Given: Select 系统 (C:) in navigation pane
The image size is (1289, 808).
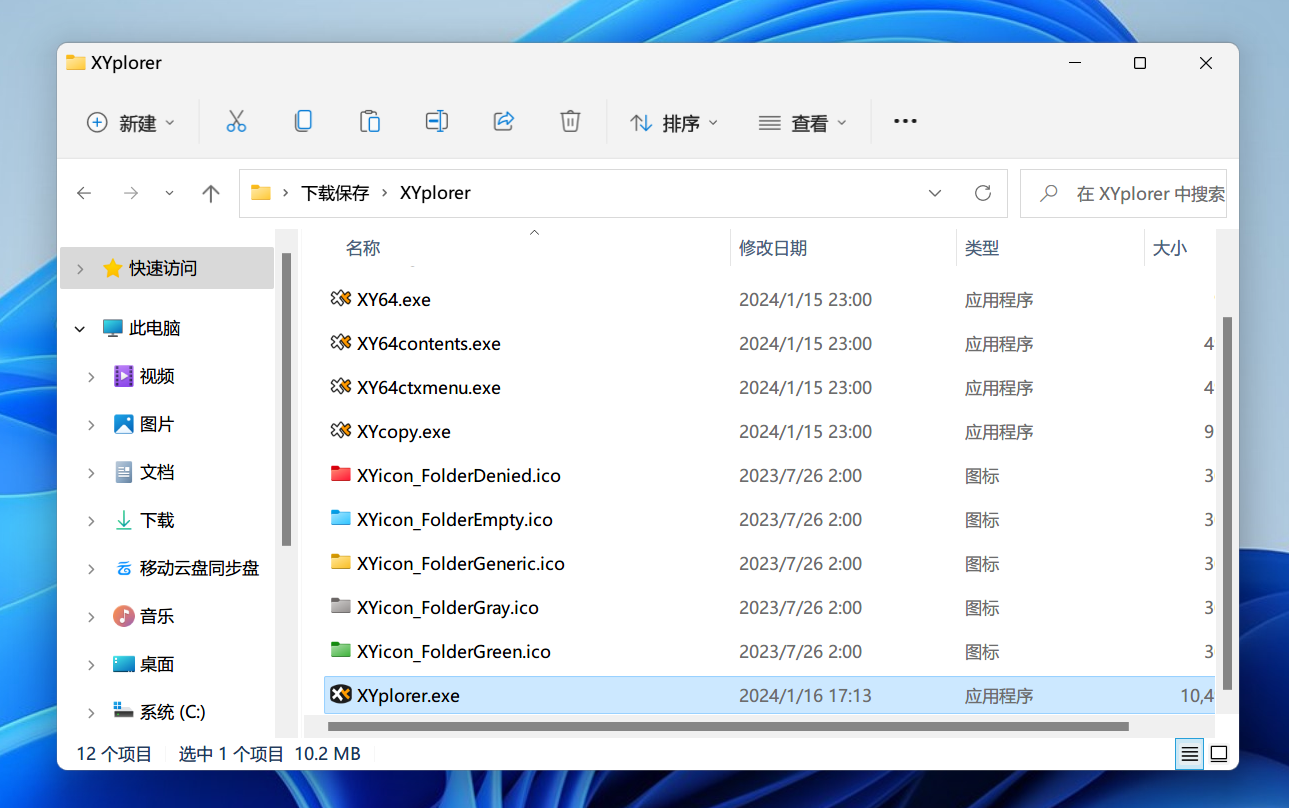Looking at the screenshot, I should click(173, 712).
